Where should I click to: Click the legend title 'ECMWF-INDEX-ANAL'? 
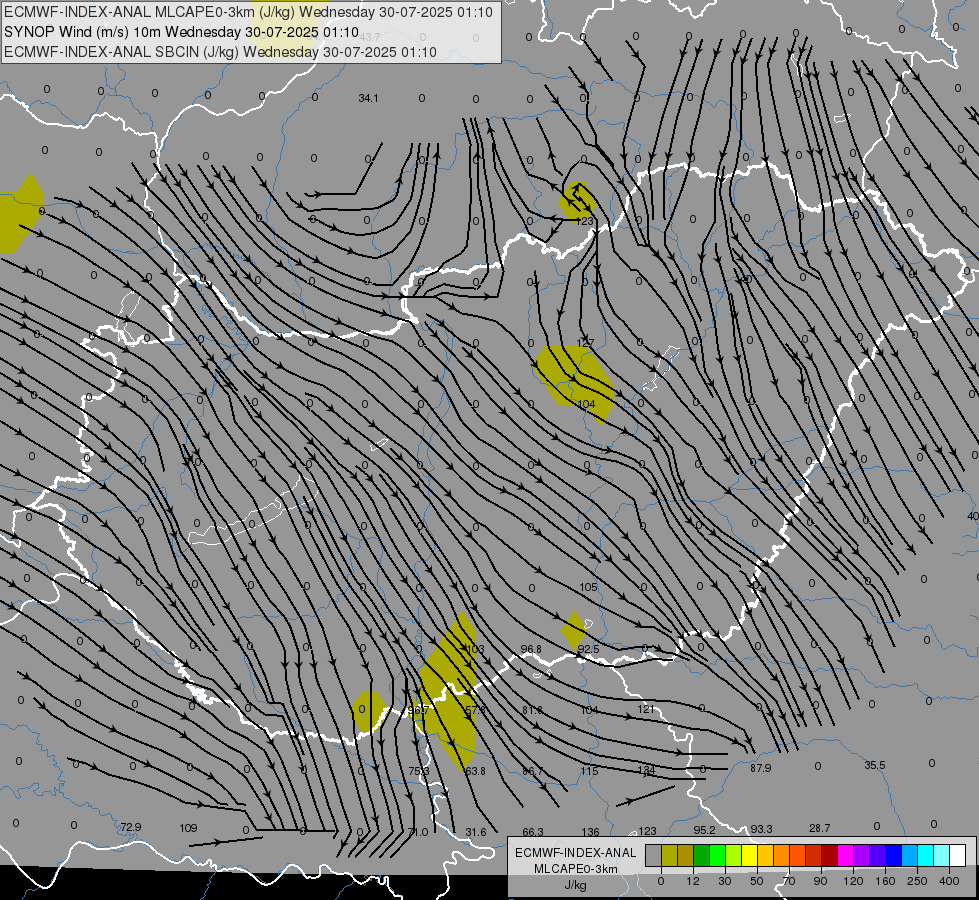click(x=576, y=853)
